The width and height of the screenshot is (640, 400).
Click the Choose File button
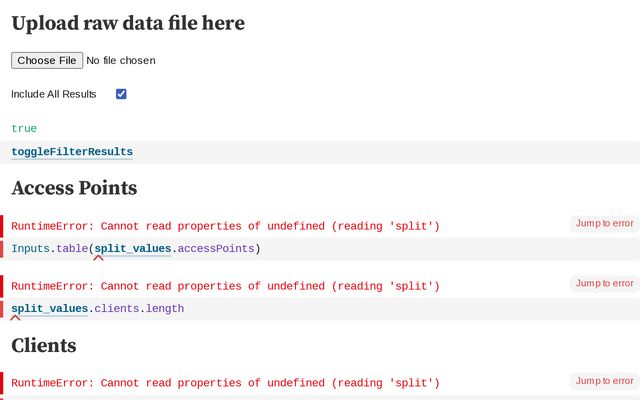point(47,60)
